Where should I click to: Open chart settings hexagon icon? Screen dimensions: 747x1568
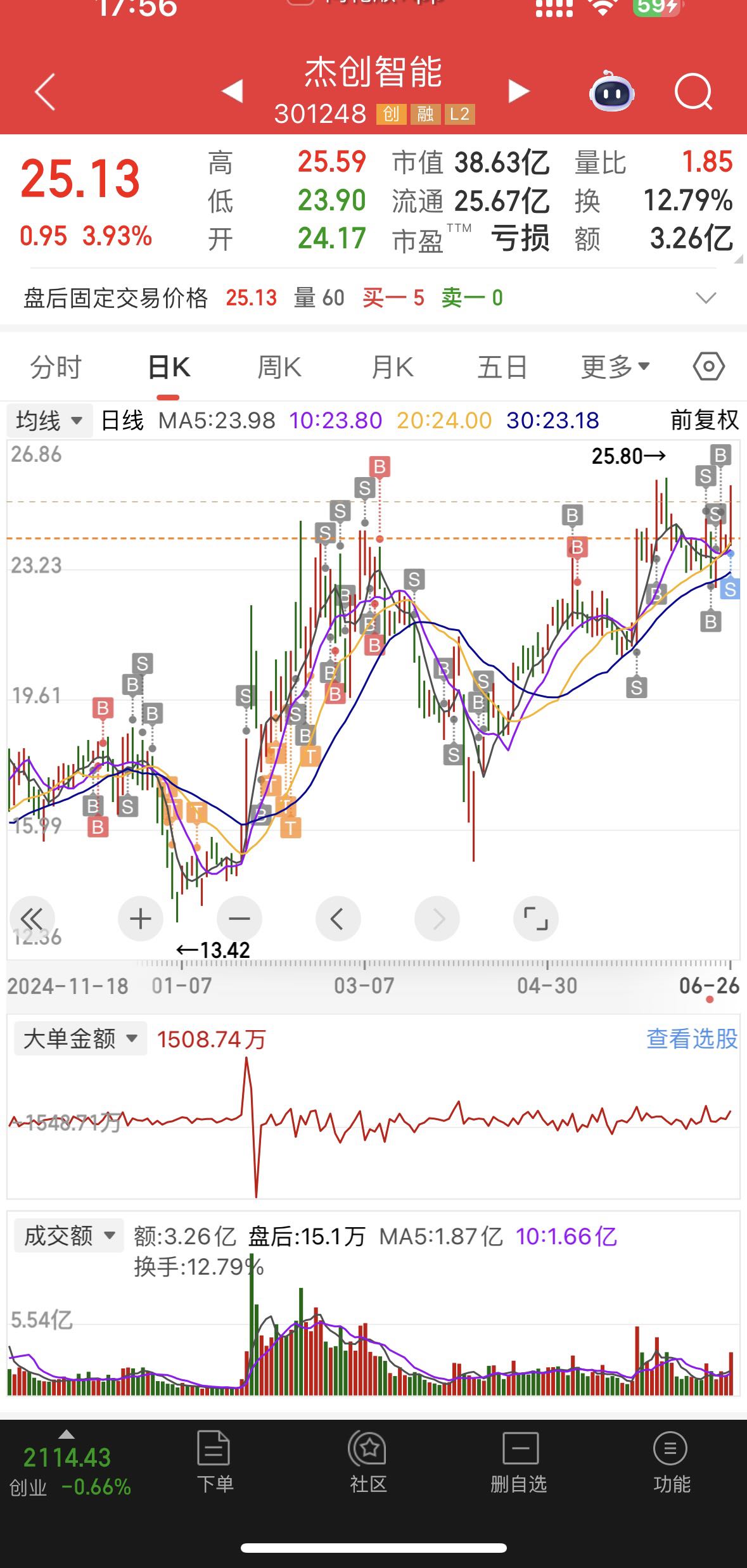708,366
